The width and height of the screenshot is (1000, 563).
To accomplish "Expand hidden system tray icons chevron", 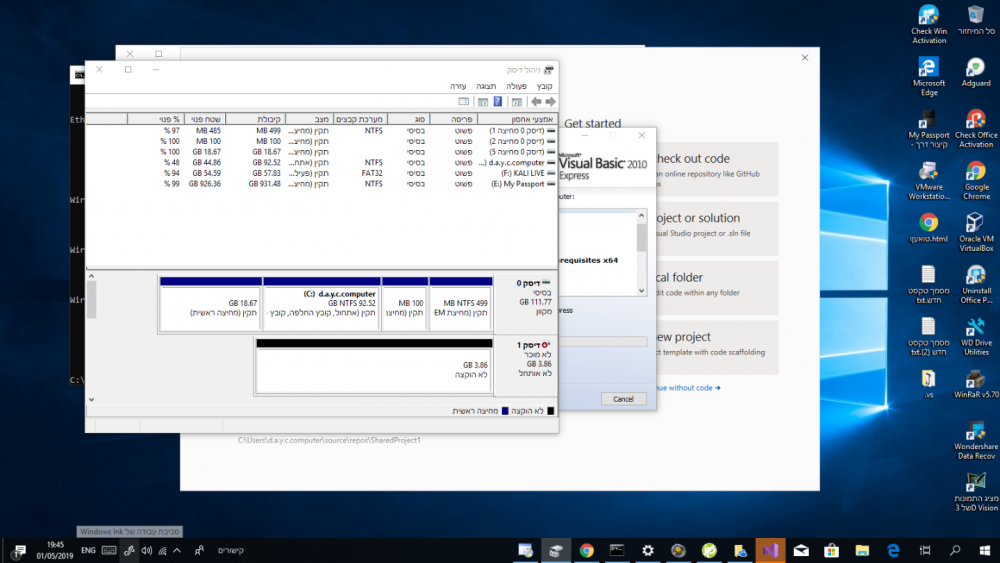I will tap(177, 550).
